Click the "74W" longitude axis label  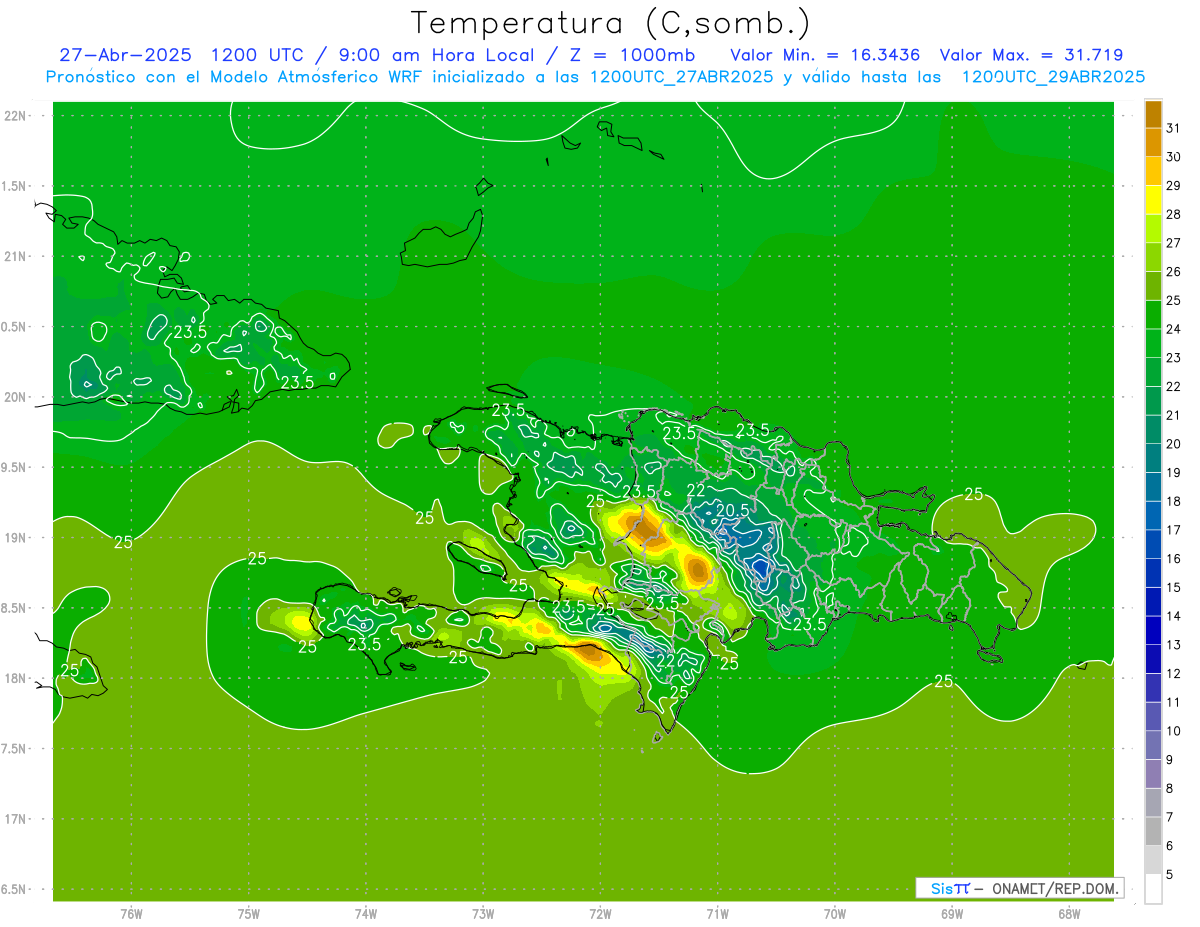tap(366, 913)
